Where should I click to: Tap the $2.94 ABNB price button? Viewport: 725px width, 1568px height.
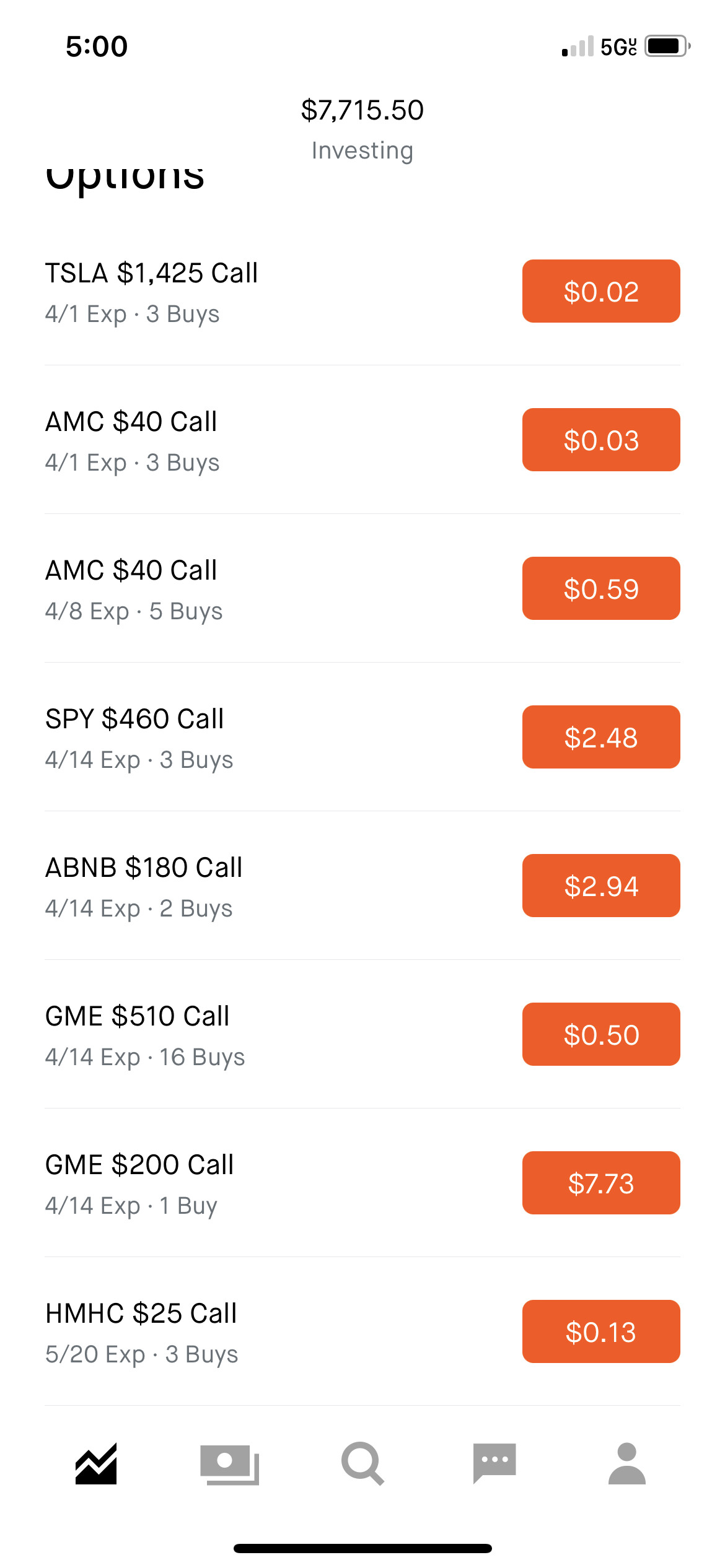601,886
